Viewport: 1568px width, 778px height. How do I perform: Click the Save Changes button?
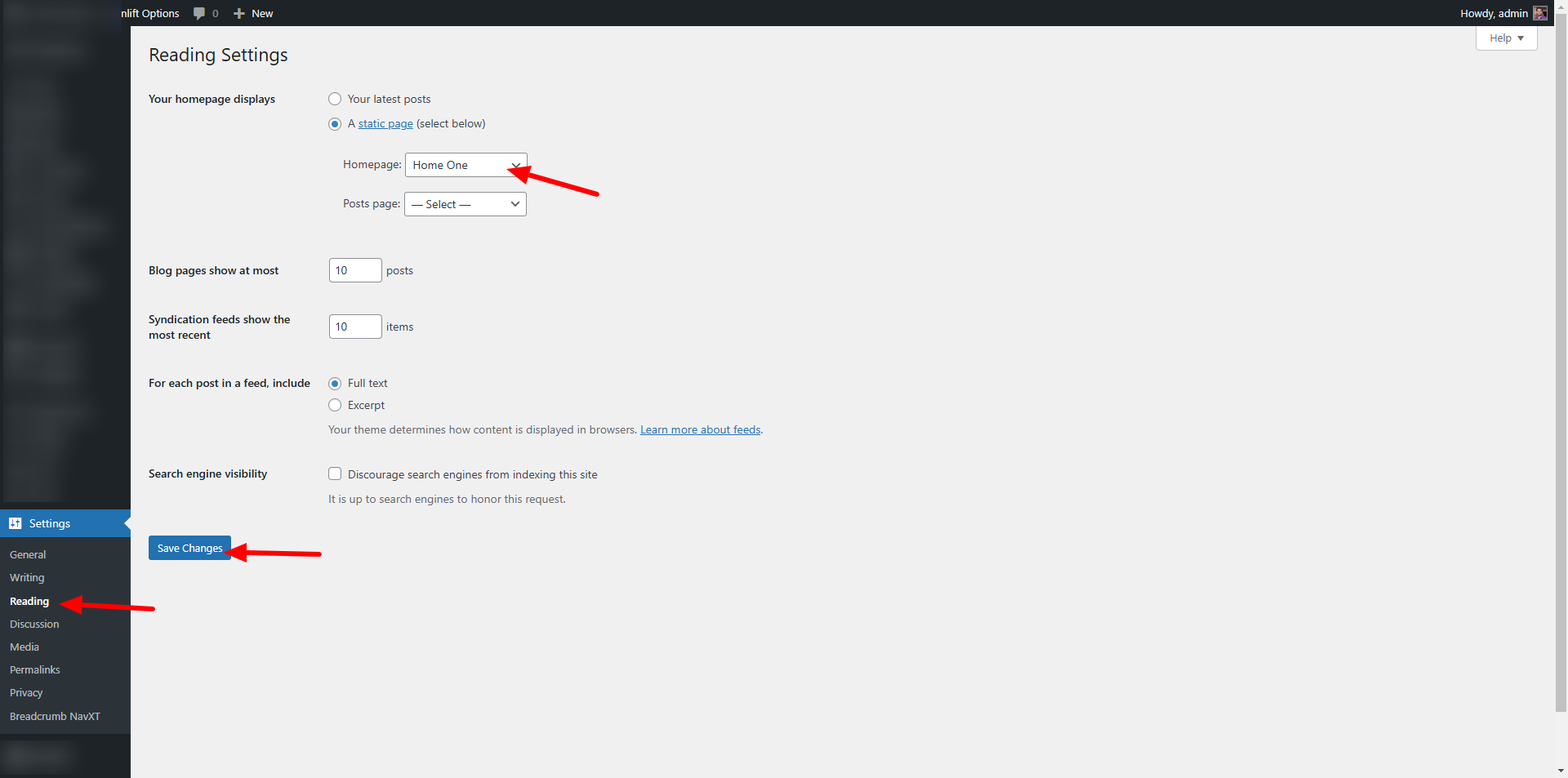tap(189, 548)
